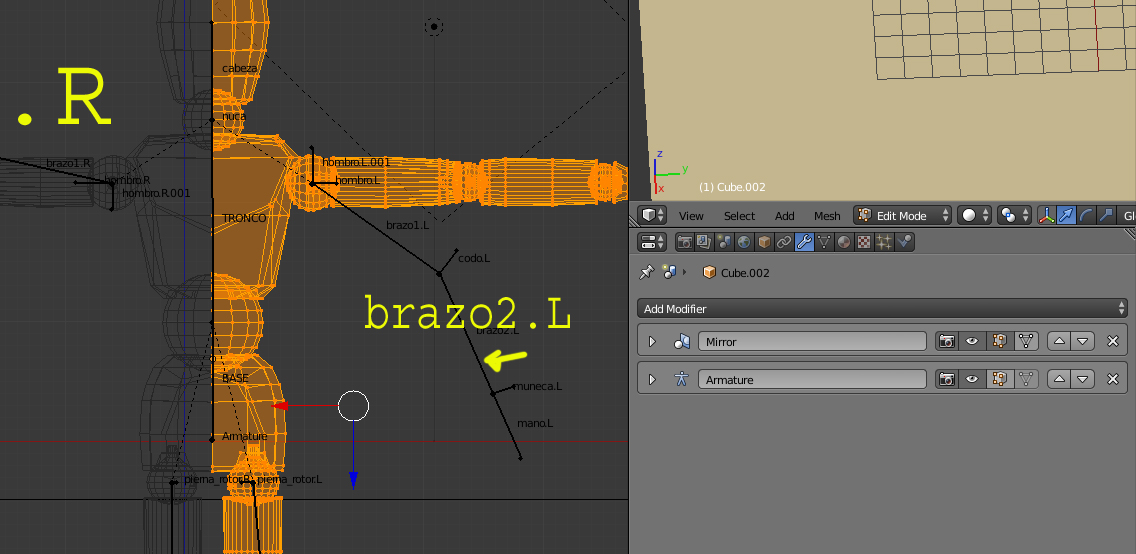Viewport: 1136px width, 554px height.
Task: Open the viewport shading dropdown
Action: tap(974, 215)
